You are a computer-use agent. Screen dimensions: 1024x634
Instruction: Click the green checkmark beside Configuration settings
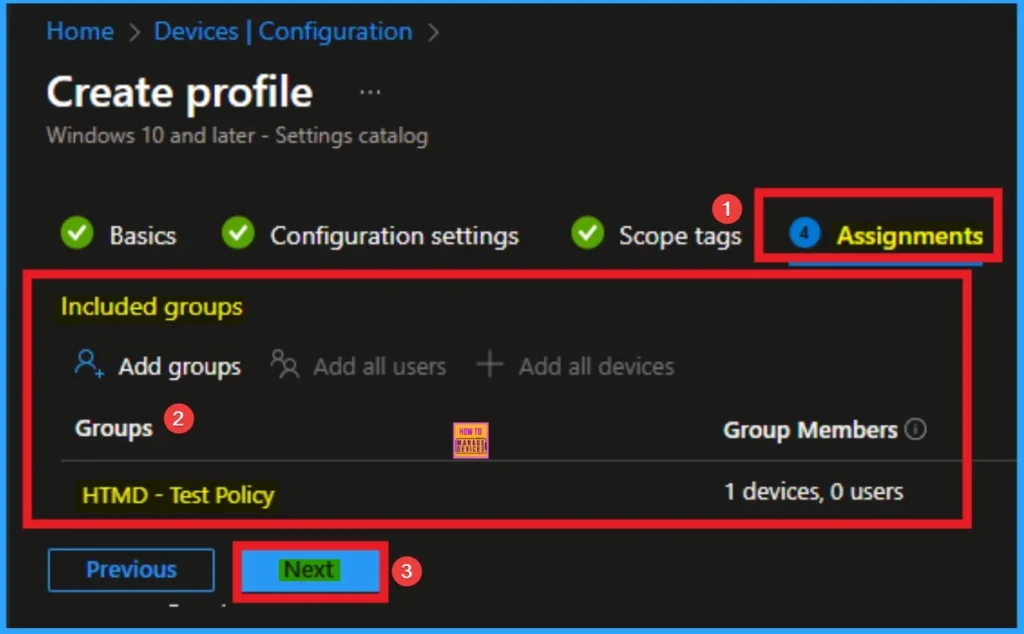coord(237,234)
